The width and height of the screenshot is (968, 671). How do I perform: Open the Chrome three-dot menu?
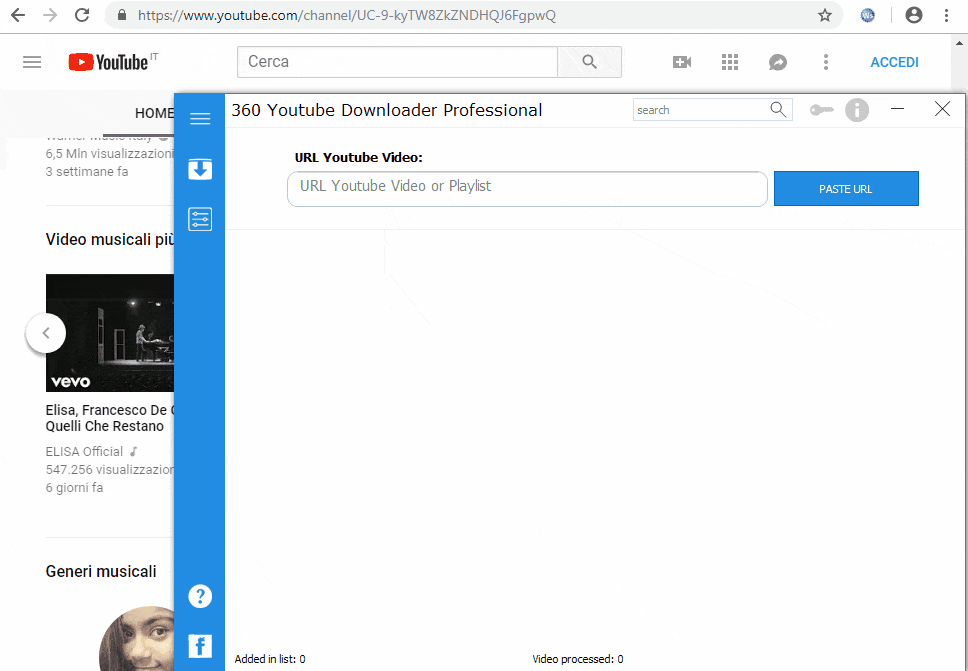point(946,15)
